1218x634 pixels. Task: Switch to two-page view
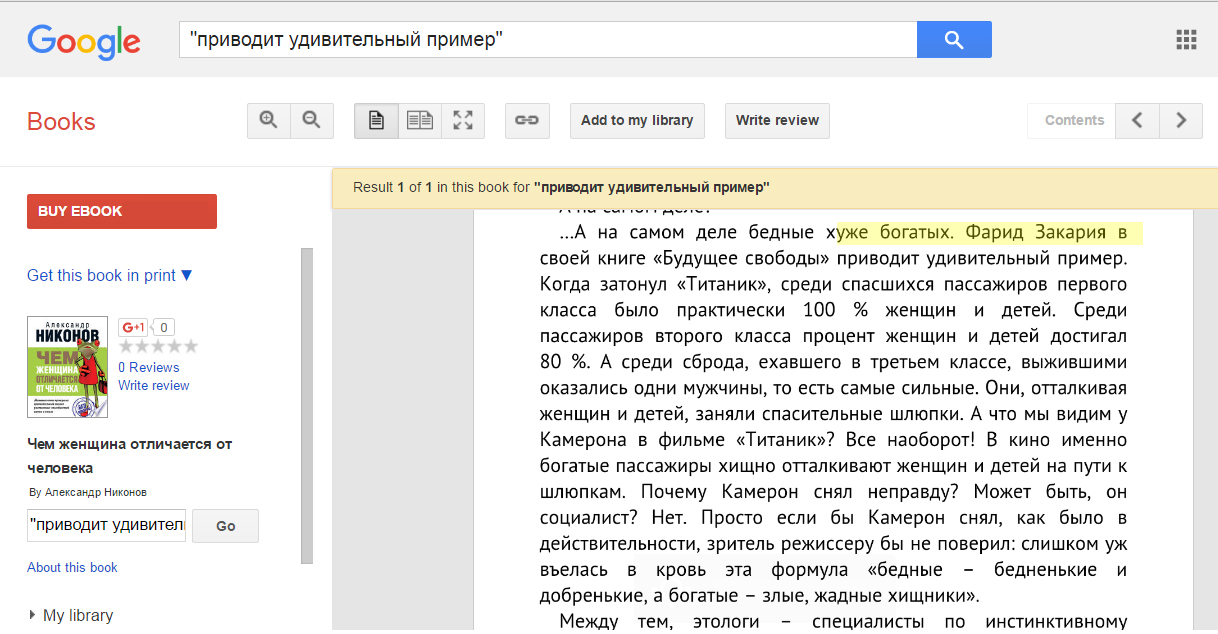[x=420, y=121]
